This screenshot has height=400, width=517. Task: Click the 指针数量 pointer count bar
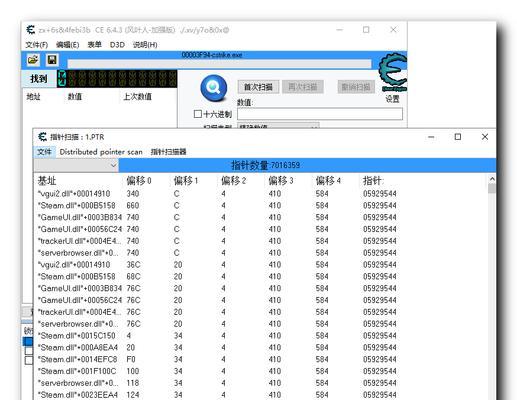tap(307, 165)
